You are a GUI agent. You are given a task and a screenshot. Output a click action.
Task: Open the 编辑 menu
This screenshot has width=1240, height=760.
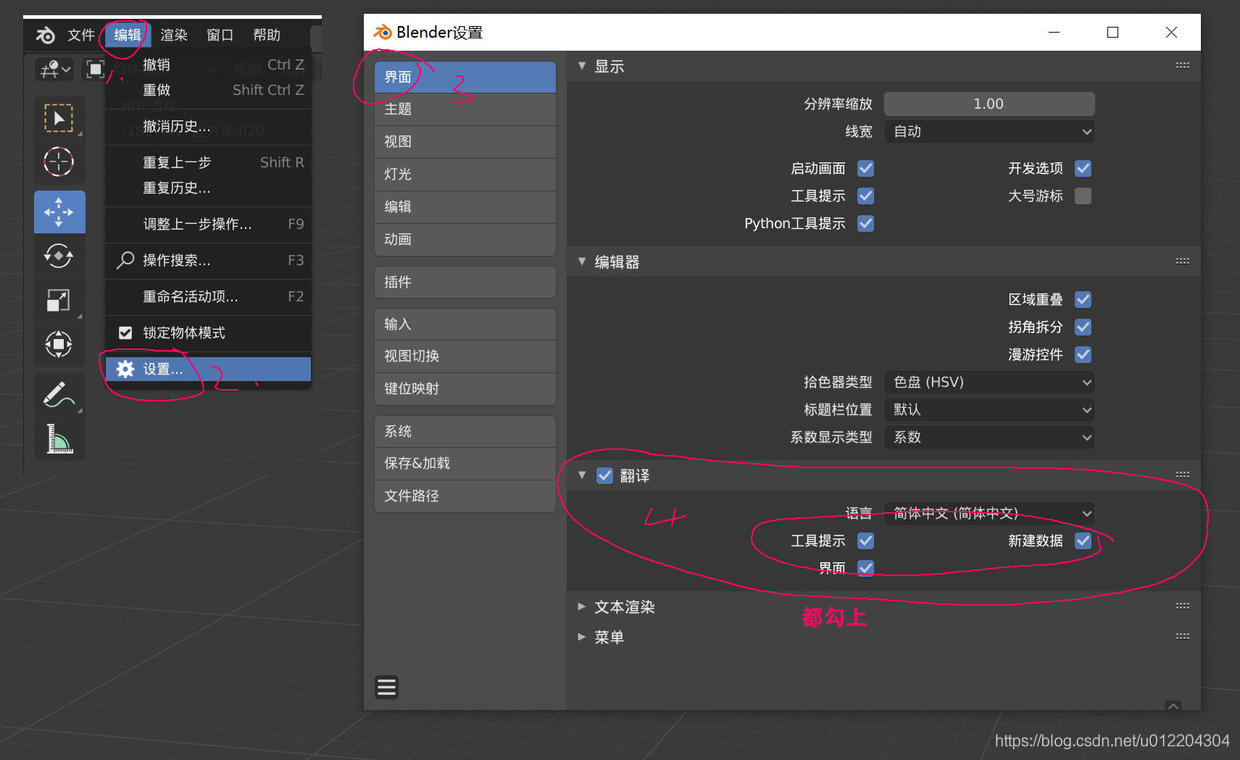click(x=127, y=35)
